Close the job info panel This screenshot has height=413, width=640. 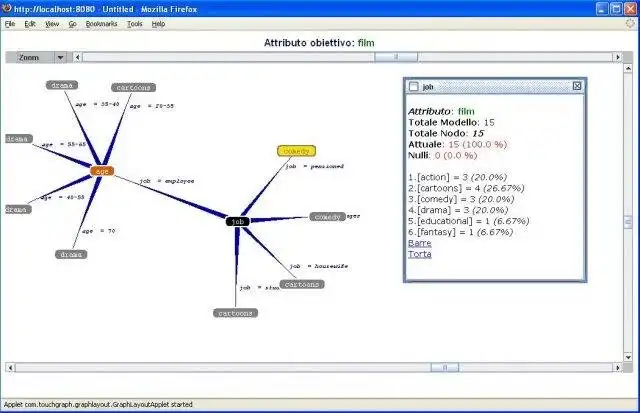click(x=577, y=86)
